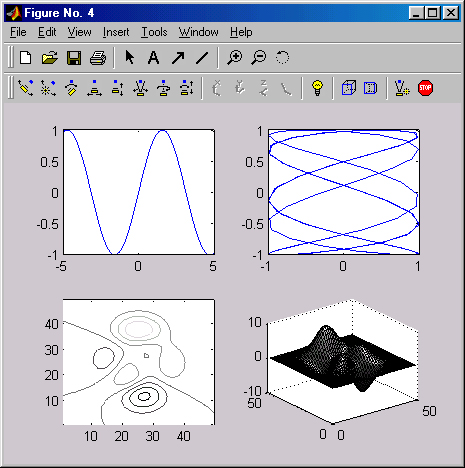Select the orbit camera tool
465x468 pixels.
(x=26, y=88)
